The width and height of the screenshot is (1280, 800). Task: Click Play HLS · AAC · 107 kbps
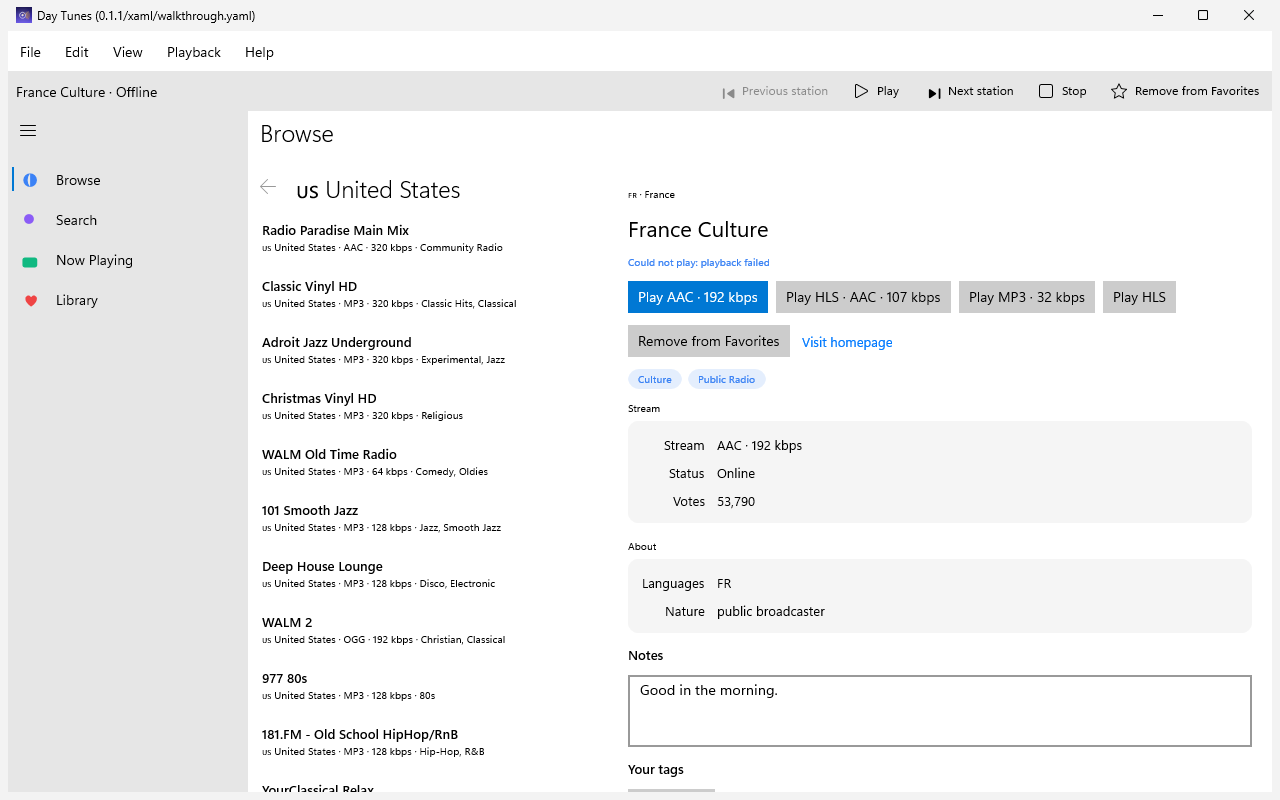point(863,297)
